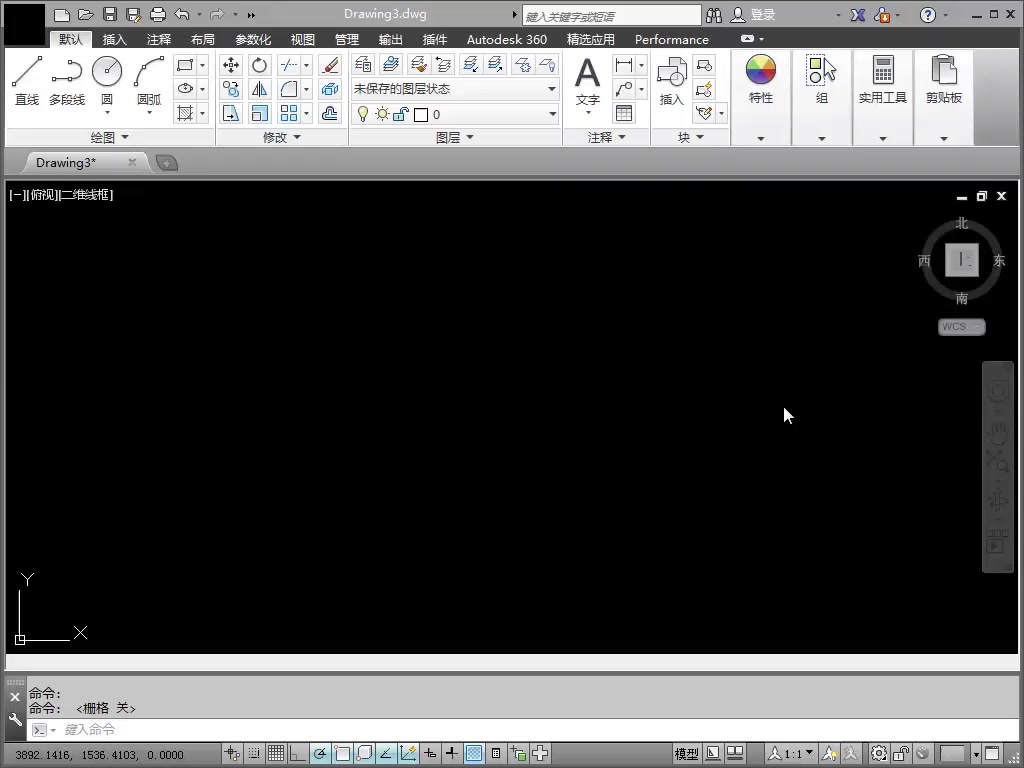Screen dimensions: 1024x768
Task: Select the Hatch tool
Action: pos(185,113)
